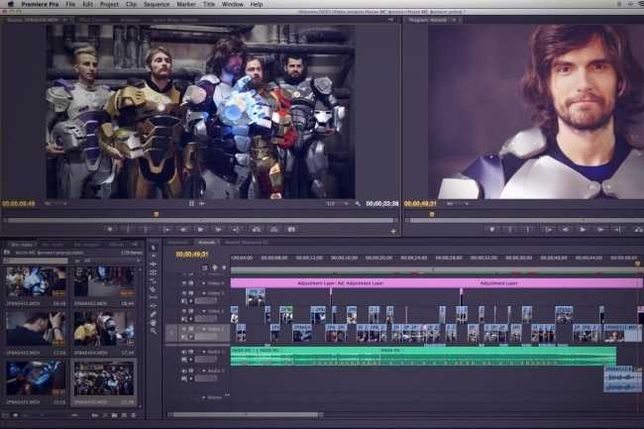Step back one frame in Program monitor
The width and height of the screenshot is (644, 429).
coord(565,229)
